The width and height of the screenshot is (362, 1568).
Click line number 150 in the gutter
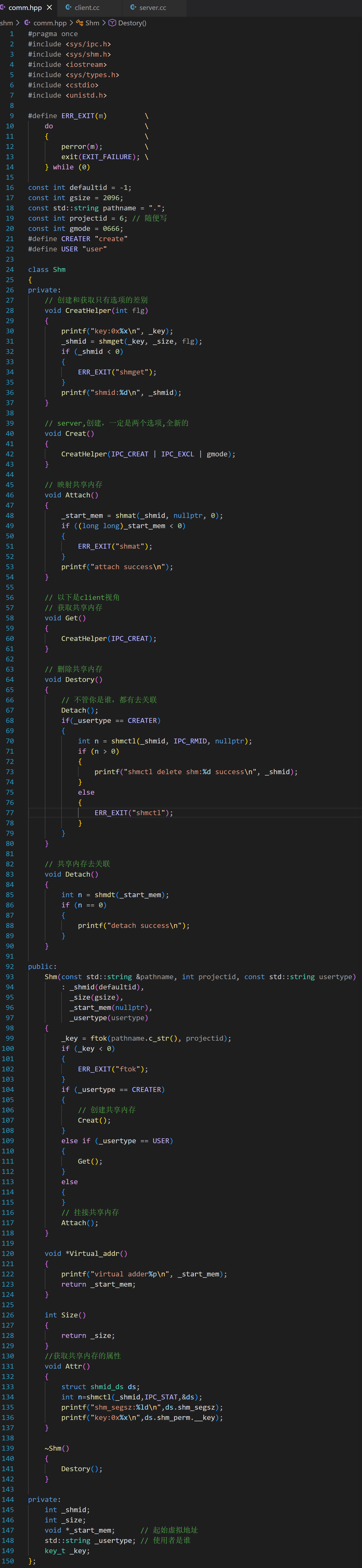tap(8, 1561)
